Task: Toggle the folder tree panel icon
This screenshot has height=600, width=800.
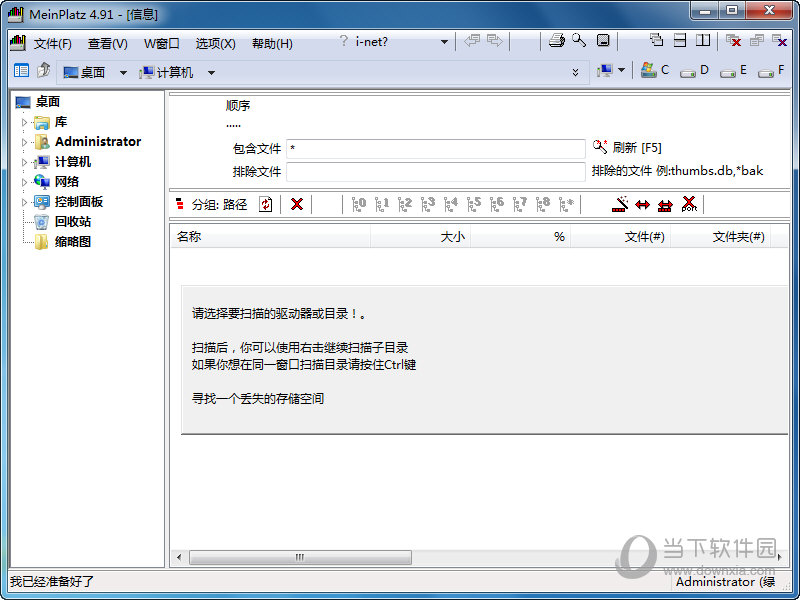Action: pyautogui.click(x=21, y=70)
